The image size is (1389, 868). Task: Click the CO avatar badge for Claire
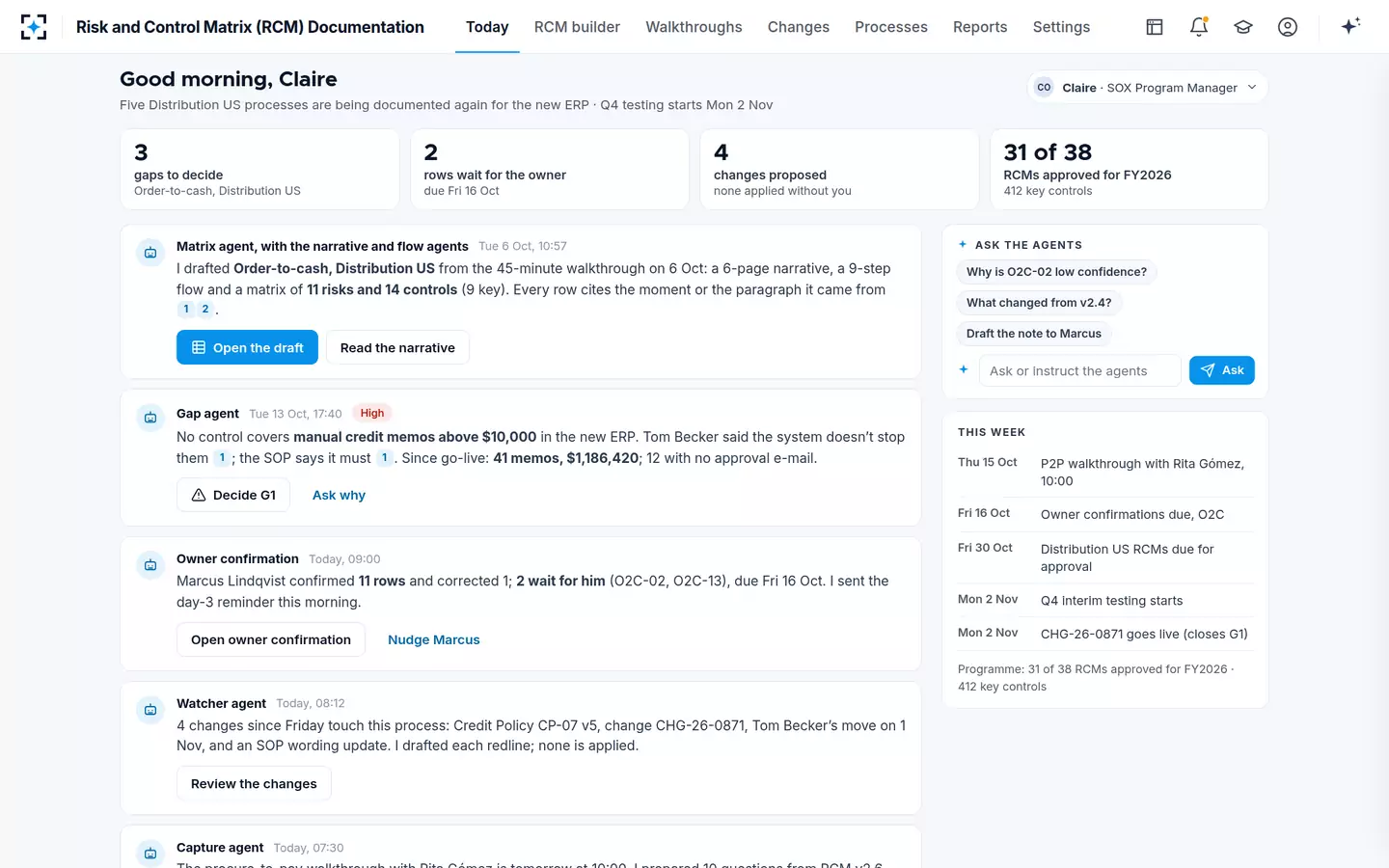1044,88
